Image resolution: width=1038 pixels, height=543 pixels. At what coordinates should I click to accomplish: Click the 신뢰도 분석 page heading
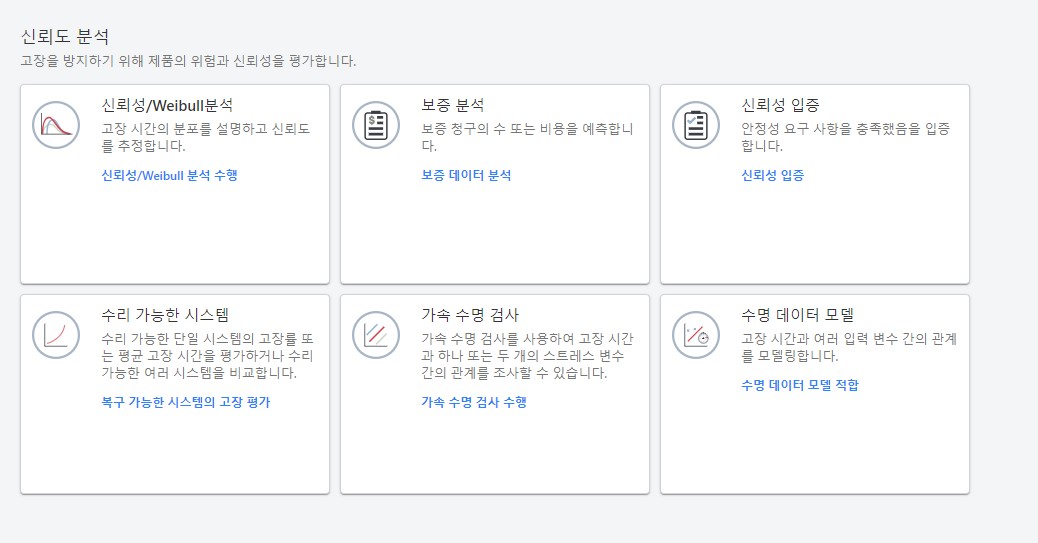[65, 37]
